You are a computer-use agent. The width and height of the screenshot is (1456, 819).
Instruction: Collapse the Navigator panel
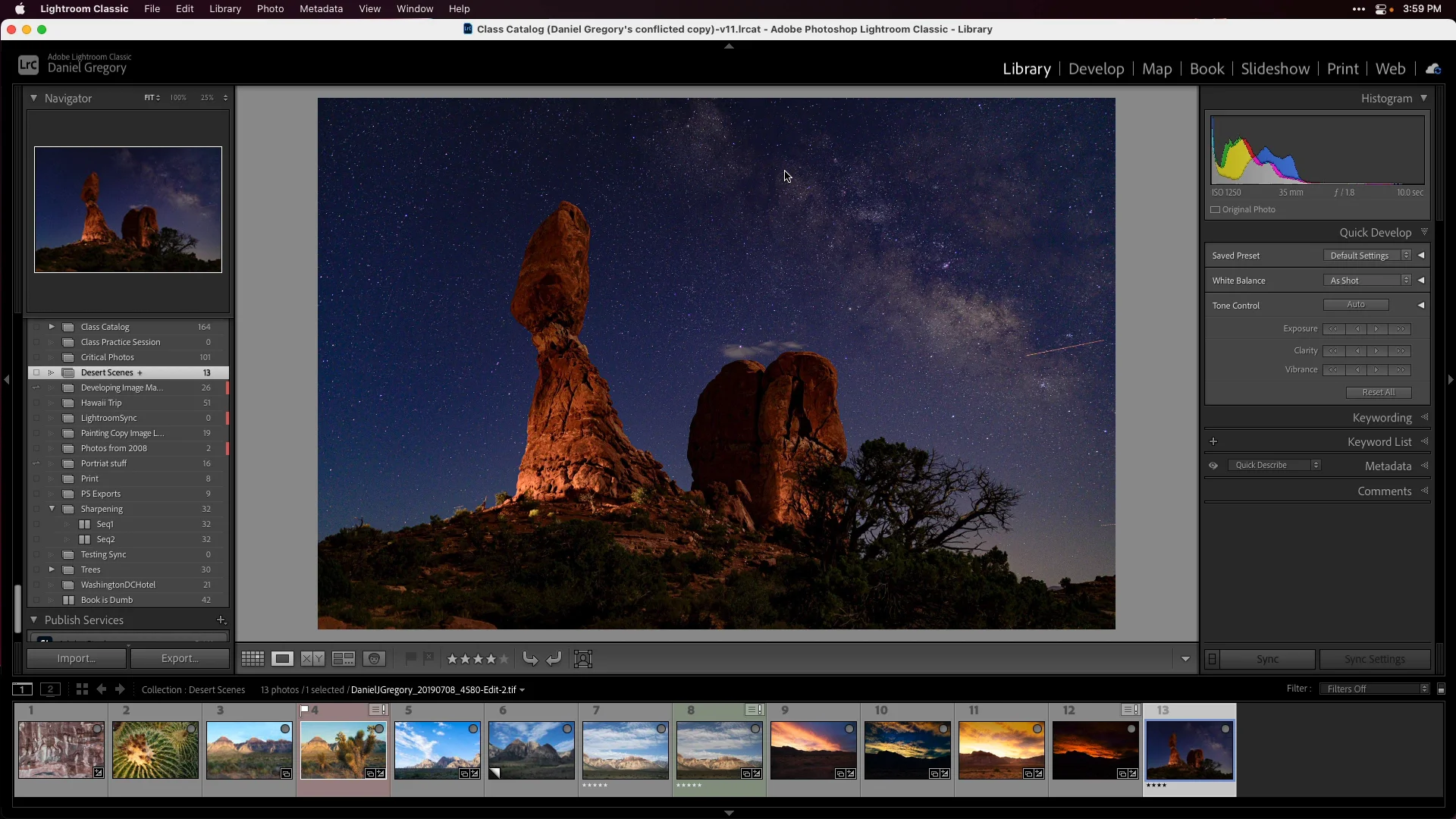pos(33,98)
